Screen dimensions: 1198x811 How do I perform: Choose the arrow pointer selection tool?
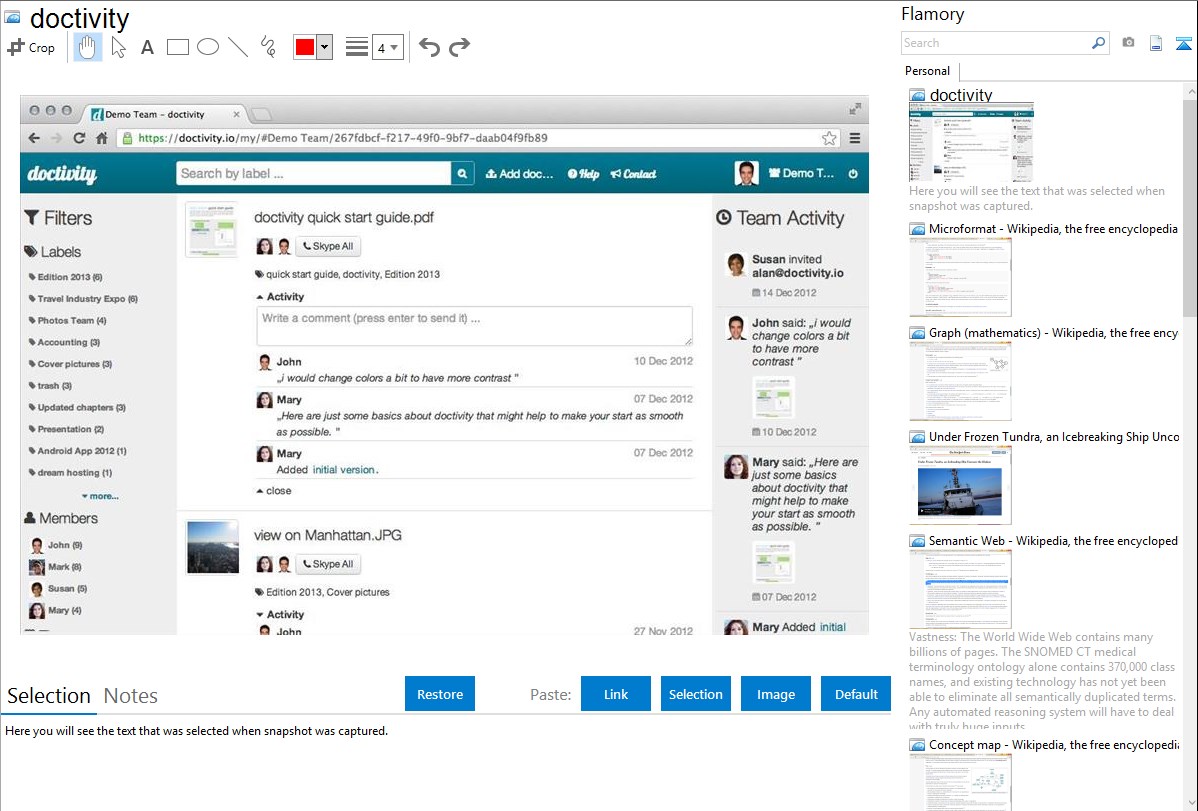pos(118,47)
